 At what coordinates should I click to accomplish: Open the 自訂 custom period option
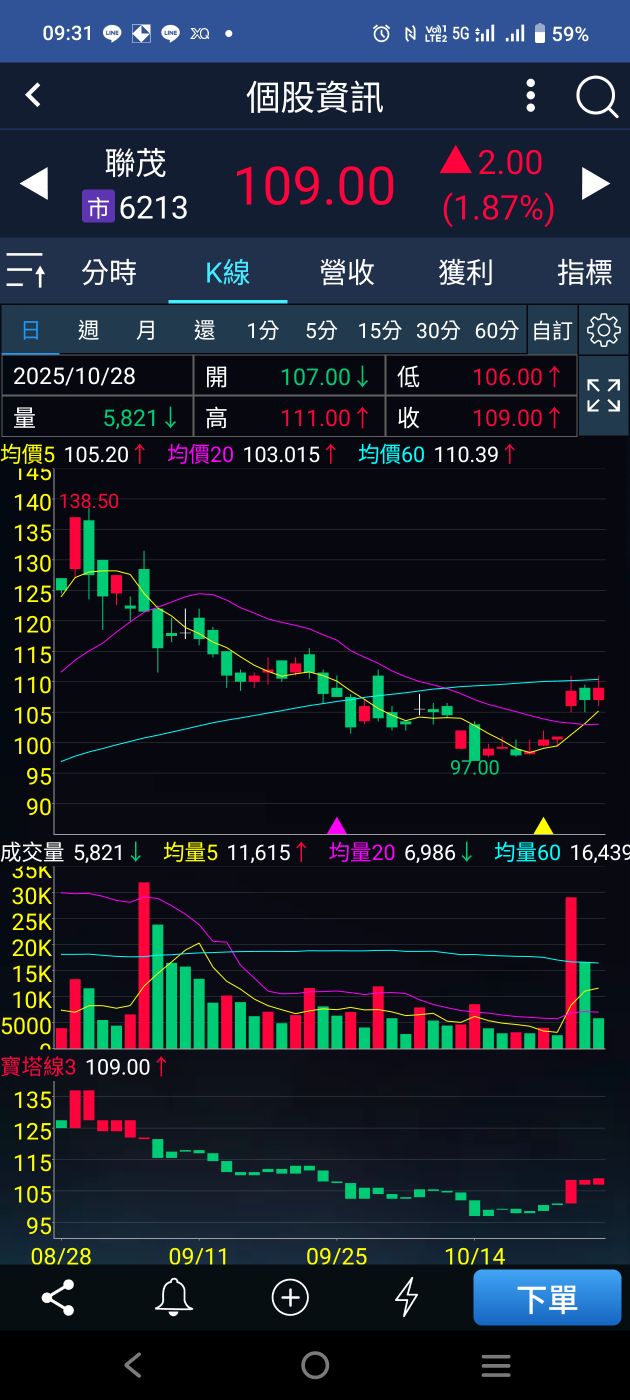(552, 331)
